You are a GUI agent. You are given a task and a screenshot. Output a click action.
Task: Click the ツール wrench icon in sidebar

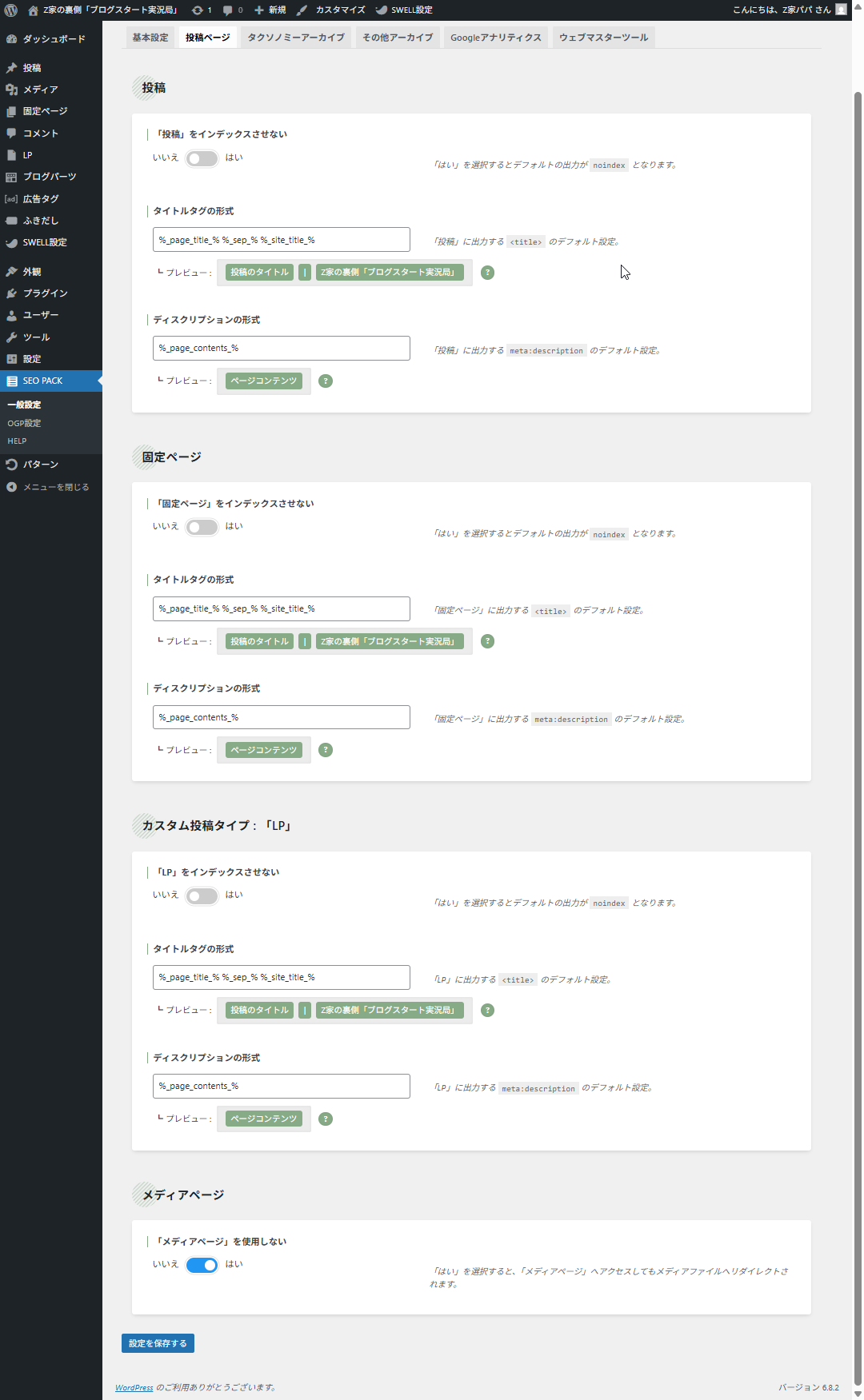click(11, 337)
